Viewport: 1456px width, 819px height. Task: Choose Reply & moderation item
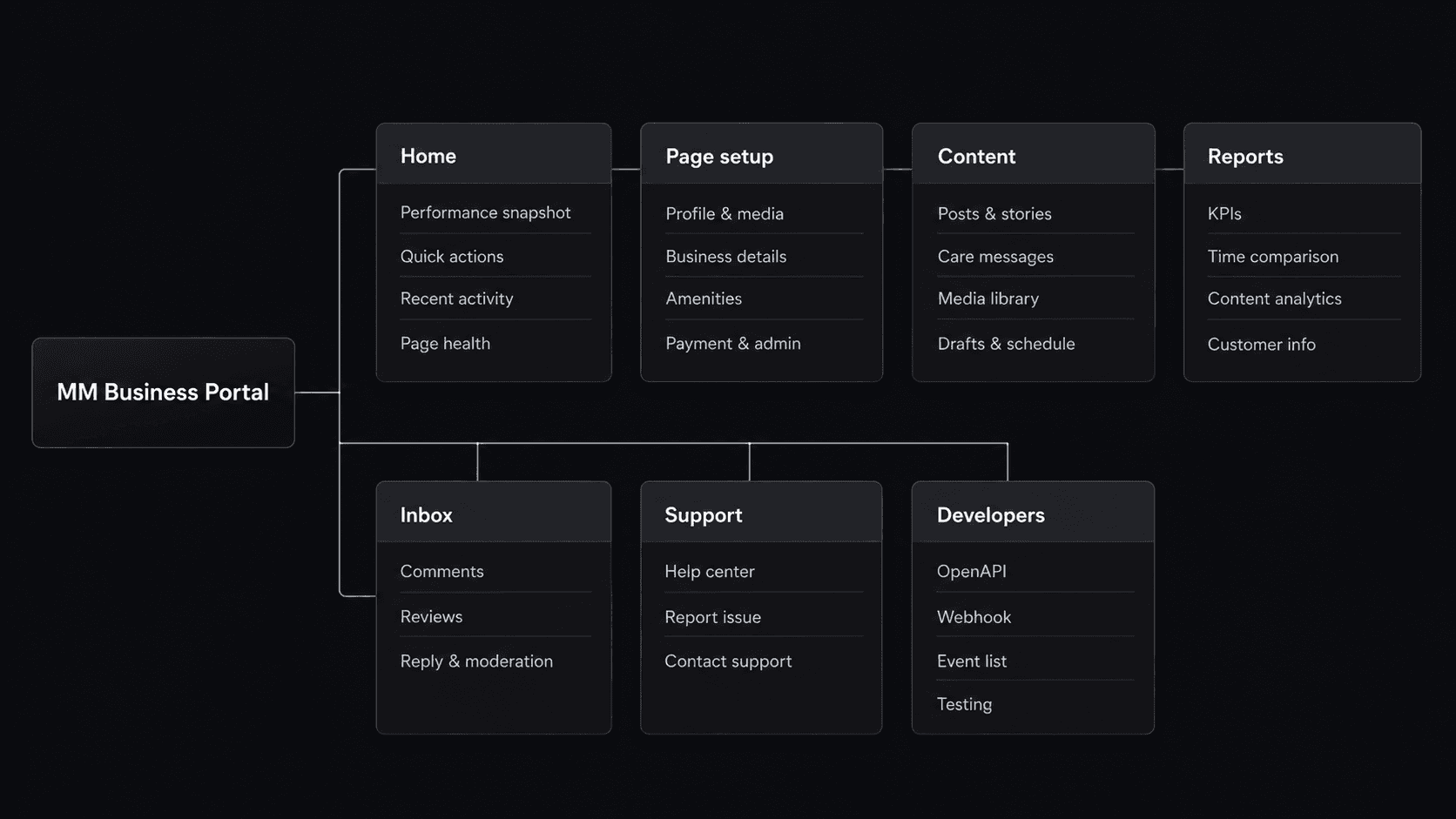(476, 661)
